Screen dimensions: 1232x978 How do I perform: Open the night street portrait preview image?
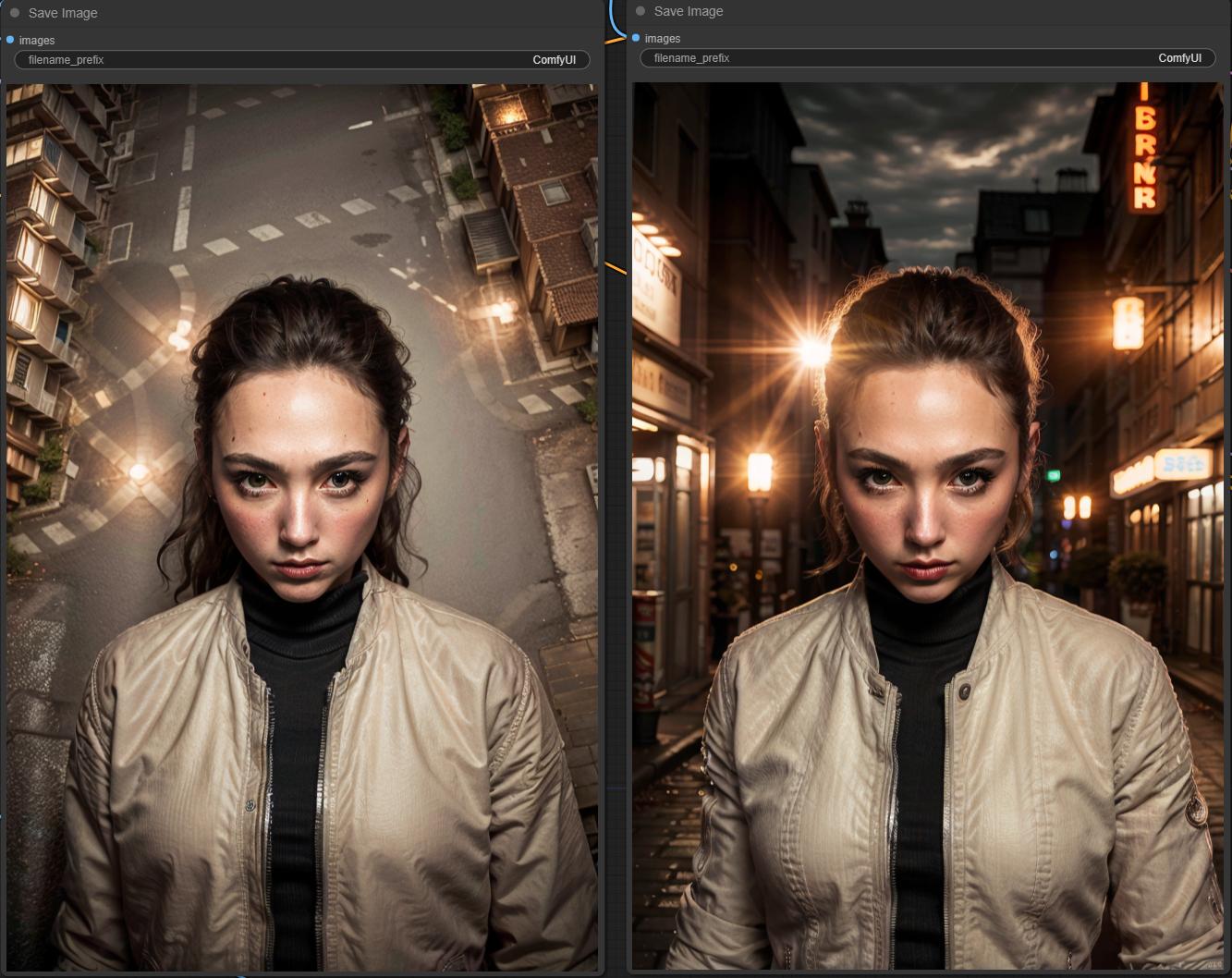[x=927, y=525]
